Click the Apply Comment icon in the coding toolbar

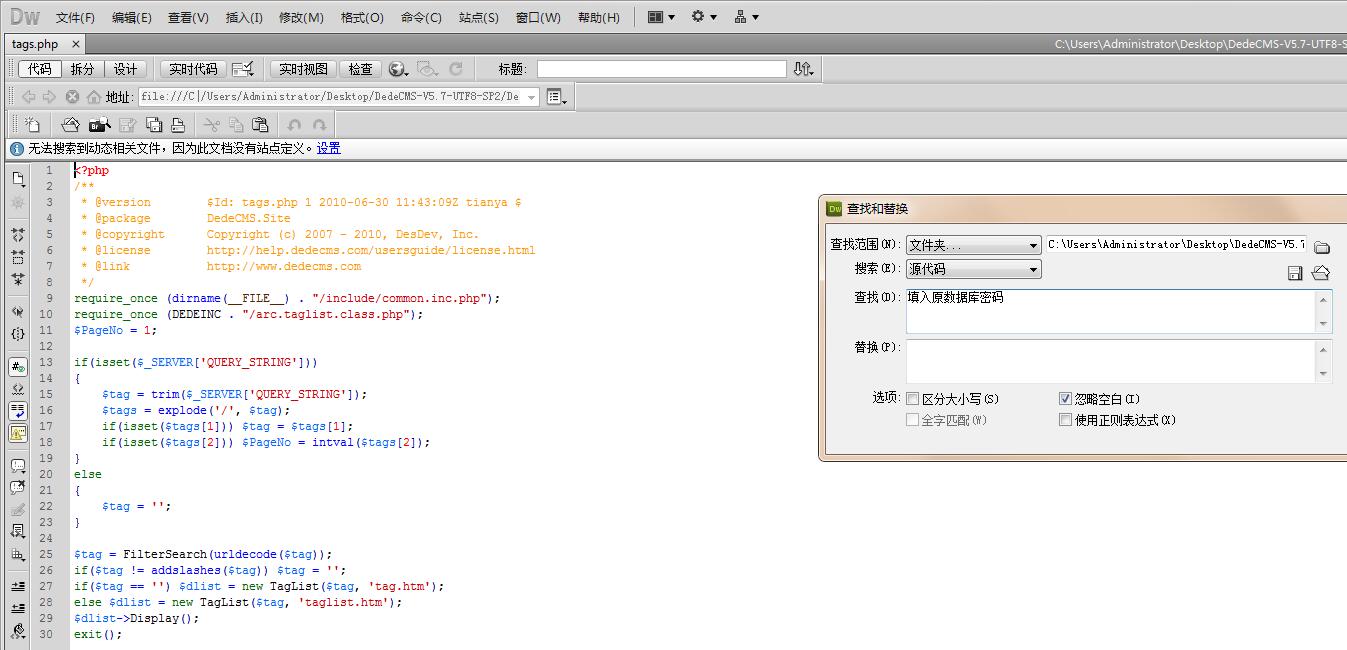pyautogui.click(x=18, y=466)
